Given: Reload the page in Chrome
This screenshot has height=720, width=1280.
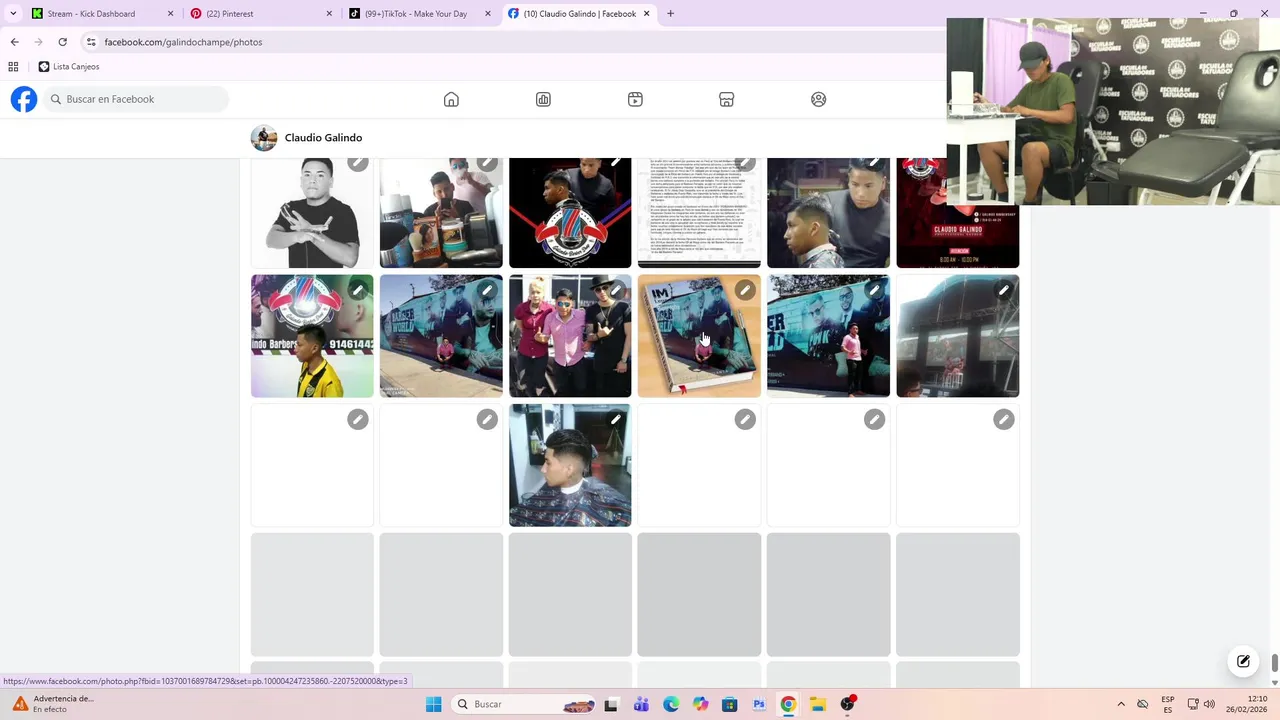Looking at the screenshot, I should coord(62,42).
